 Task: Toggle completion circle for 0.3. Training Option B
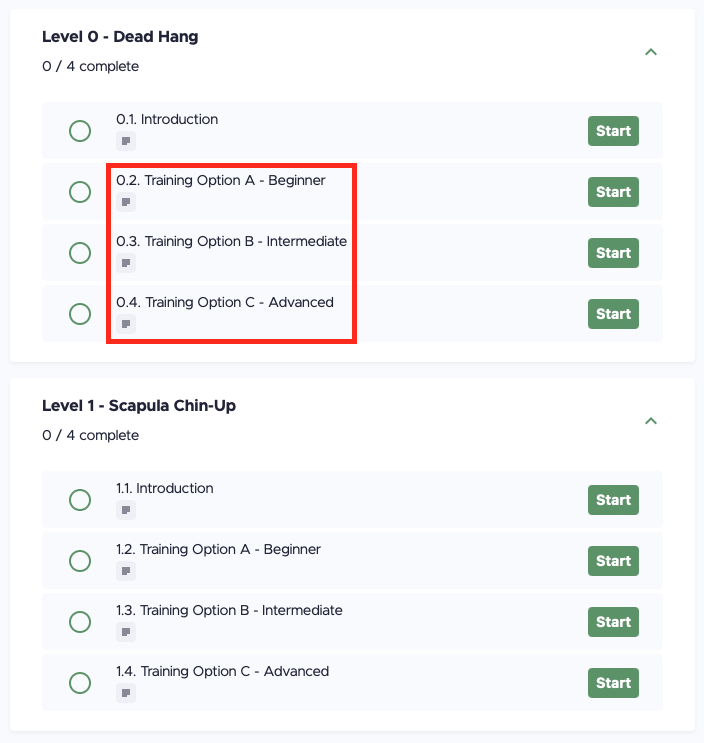[80, 253]
